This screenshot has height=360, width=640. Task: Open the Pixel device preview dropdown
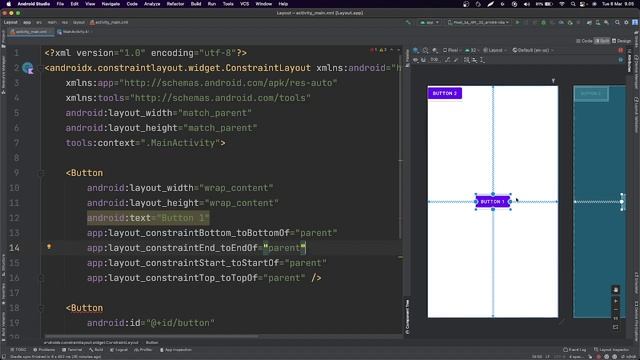(452, 50)
